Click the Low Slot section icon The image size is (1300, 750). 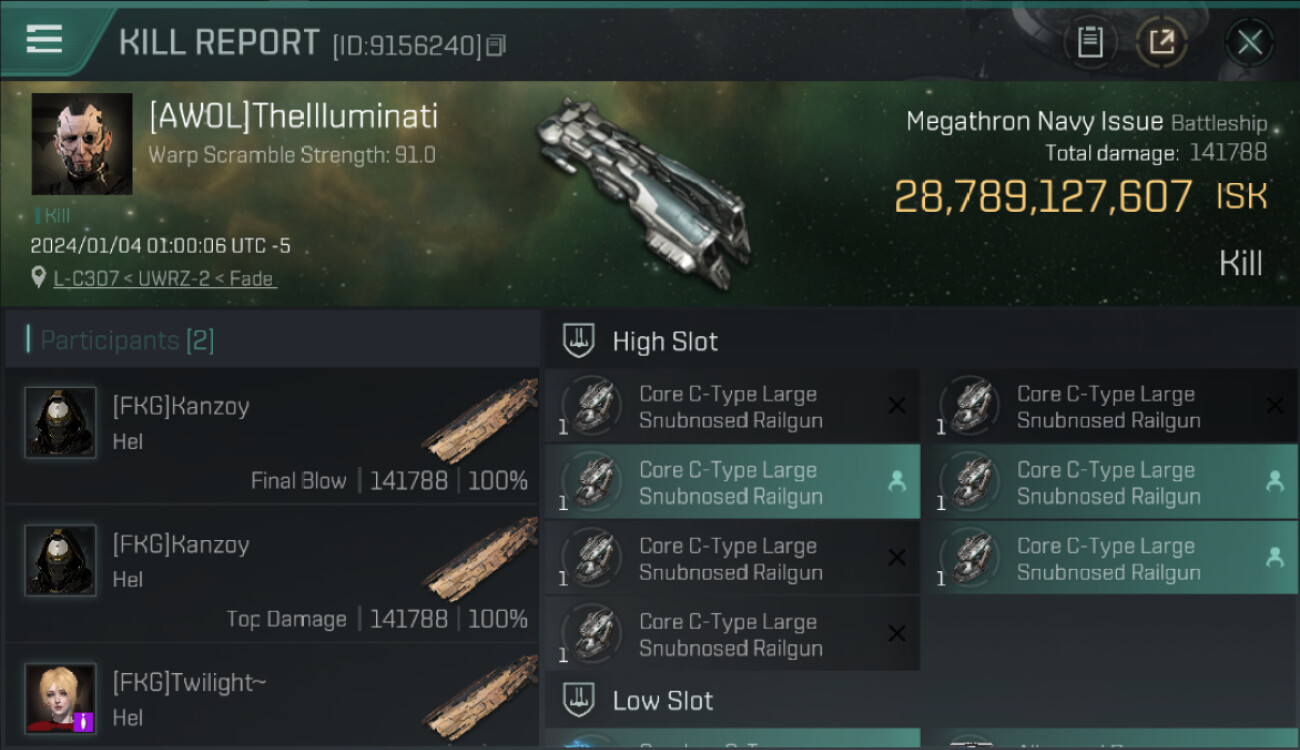pos(580,700)
